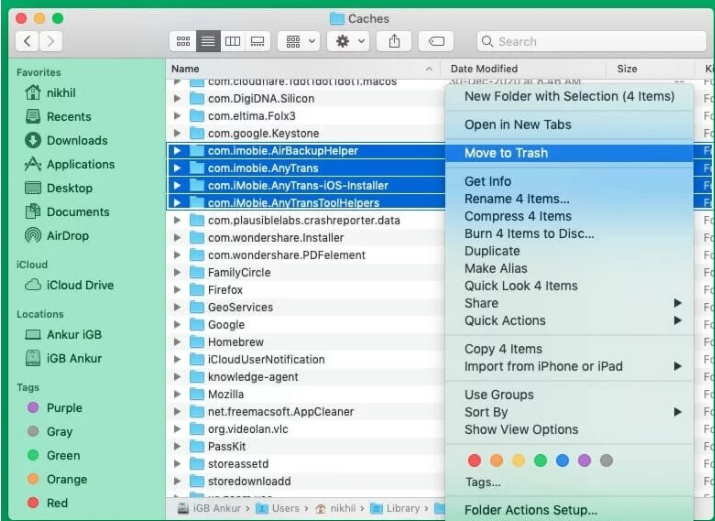The width and height of the screenshot is (715, 521).
Task: Open the group-by arrangement dropdown
Action: click(299, 41)
